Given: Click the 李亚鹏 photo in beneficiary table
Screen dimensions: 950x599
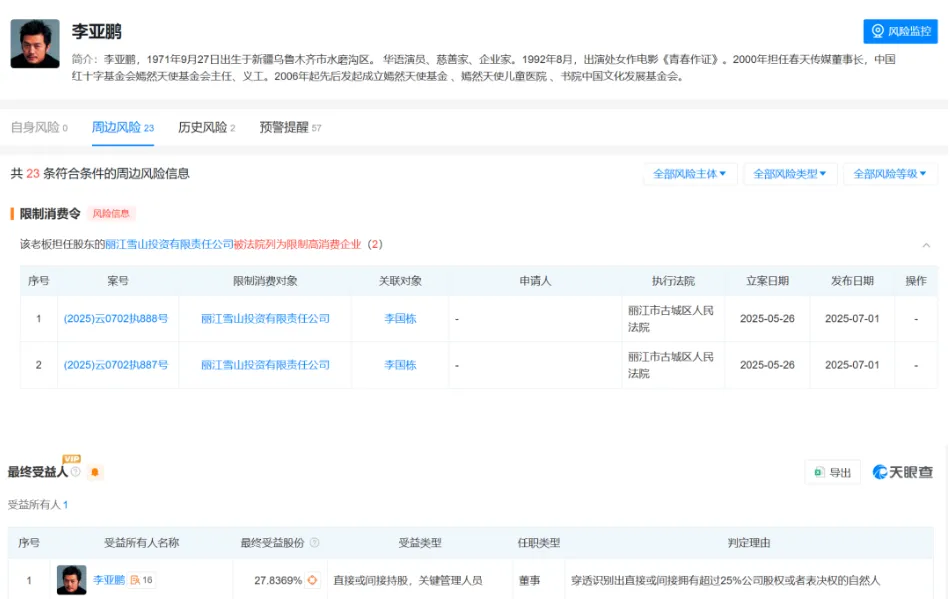Looking at the screenshot, I should click(71, 580).
